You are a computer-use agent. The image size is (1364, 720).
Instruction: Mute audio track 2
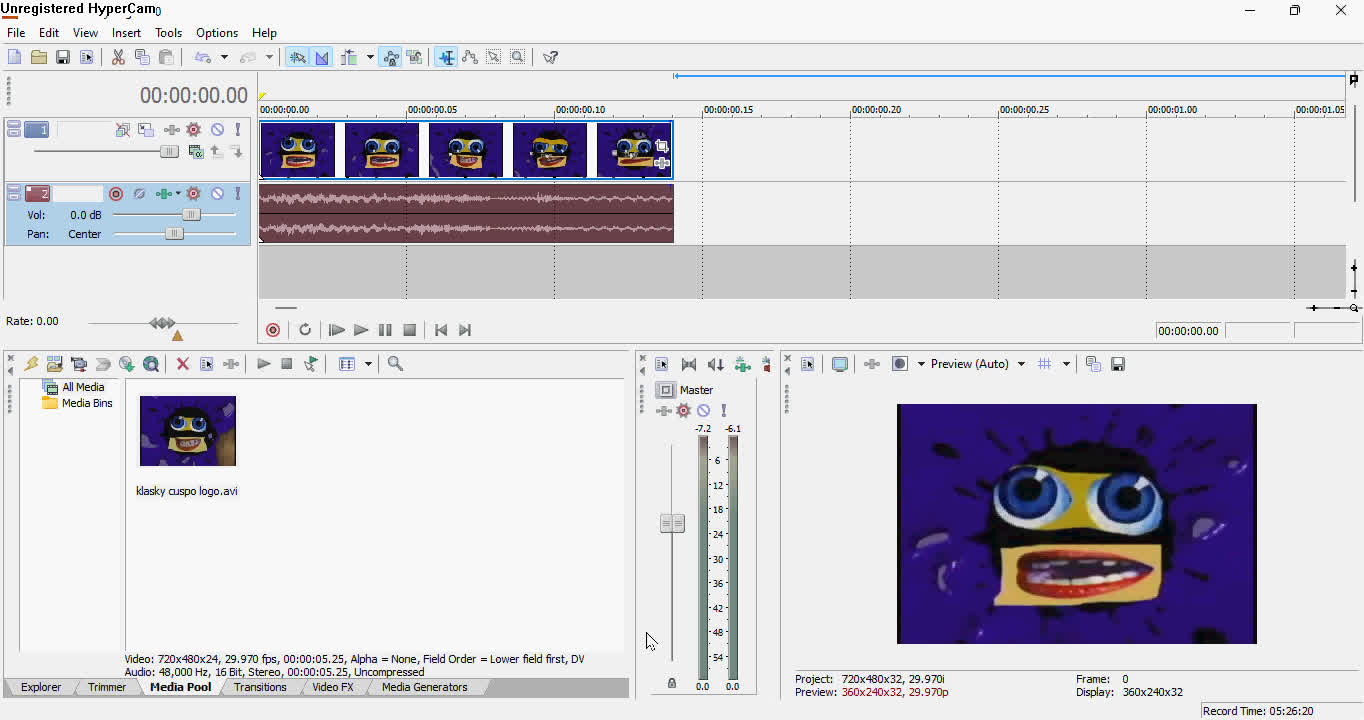pos(217,193)
